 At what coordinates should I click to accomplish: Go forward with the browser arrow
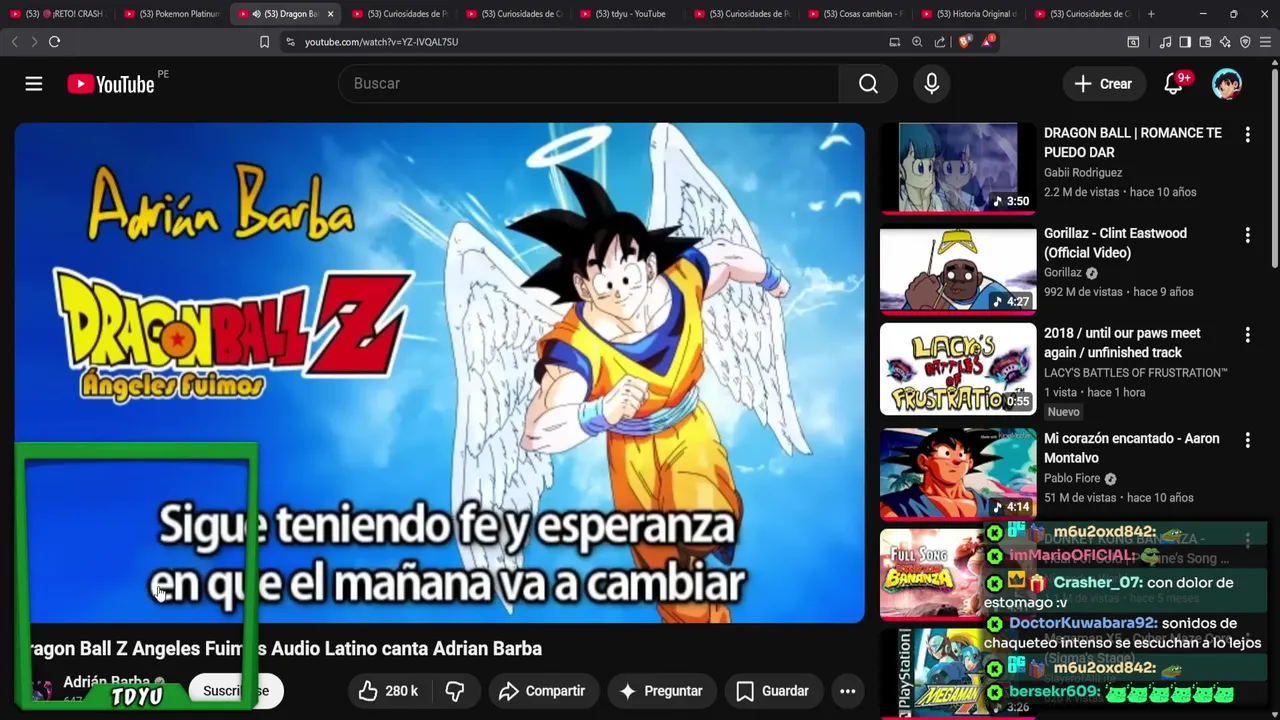[34, 42]
